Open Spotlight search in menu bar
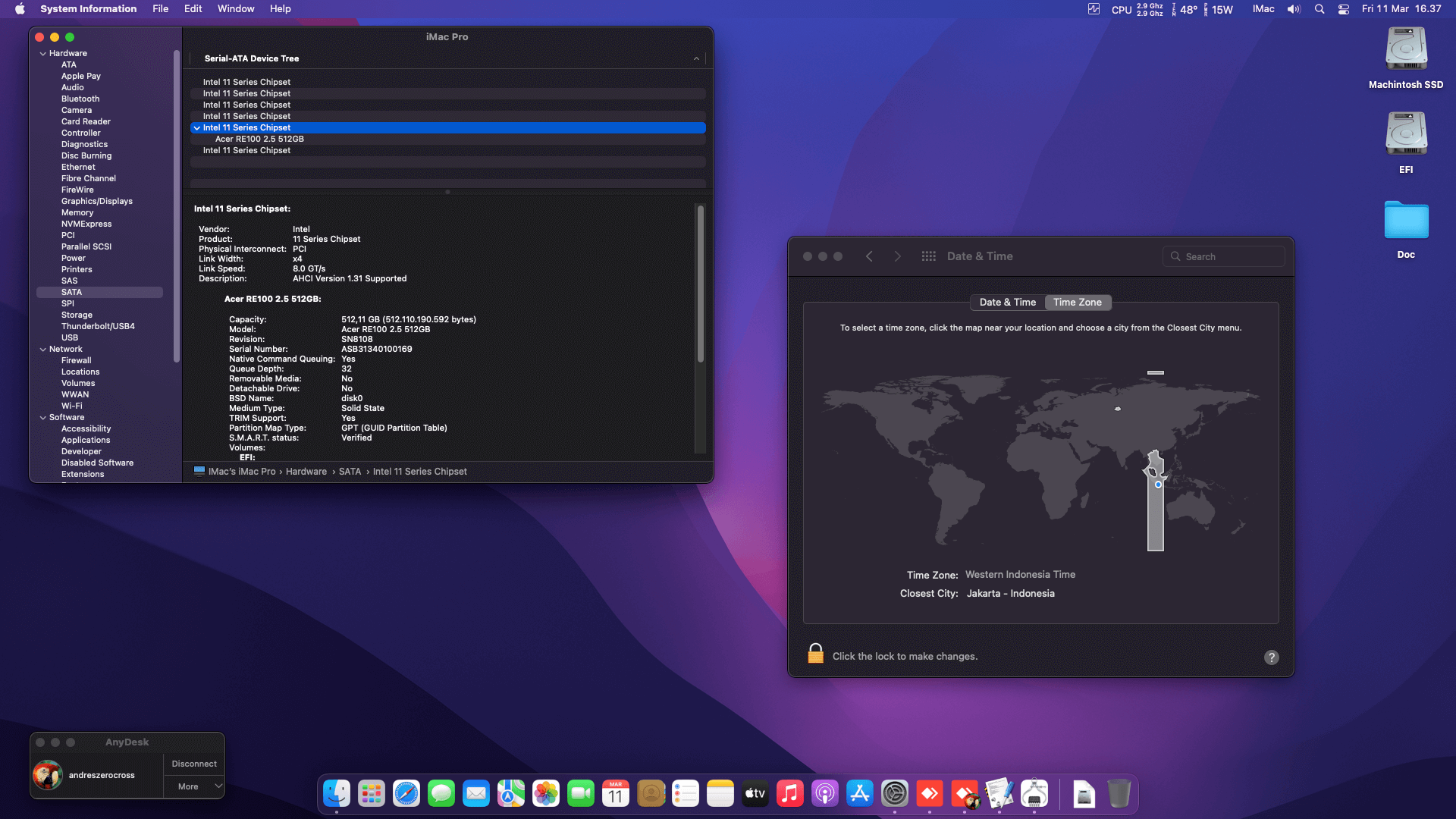 click(x=1319, y=9)
